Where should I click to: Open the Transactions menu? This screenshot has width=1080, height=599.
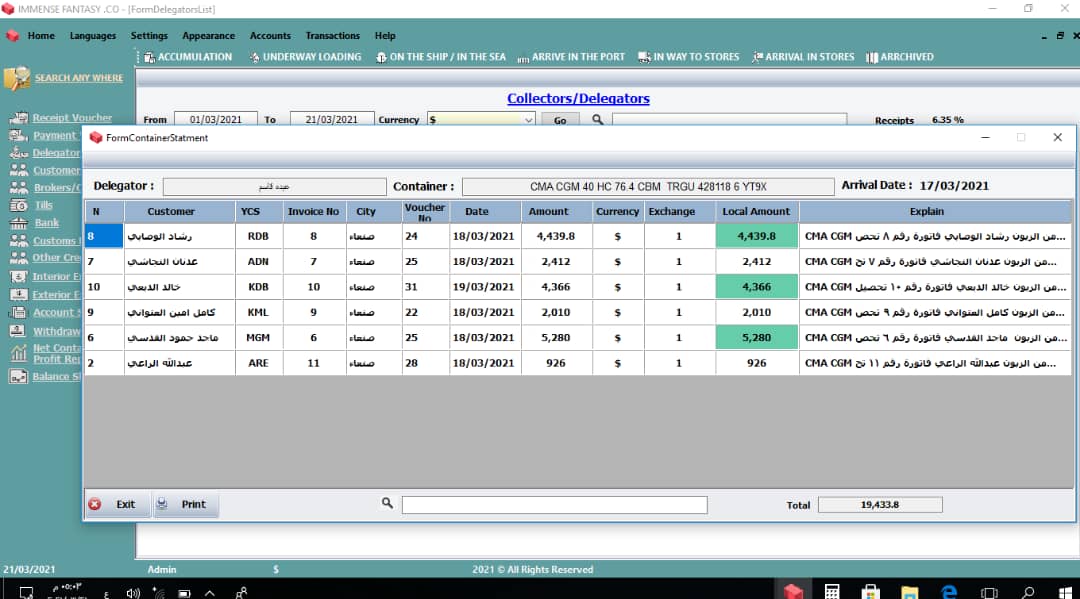(333, 36)
